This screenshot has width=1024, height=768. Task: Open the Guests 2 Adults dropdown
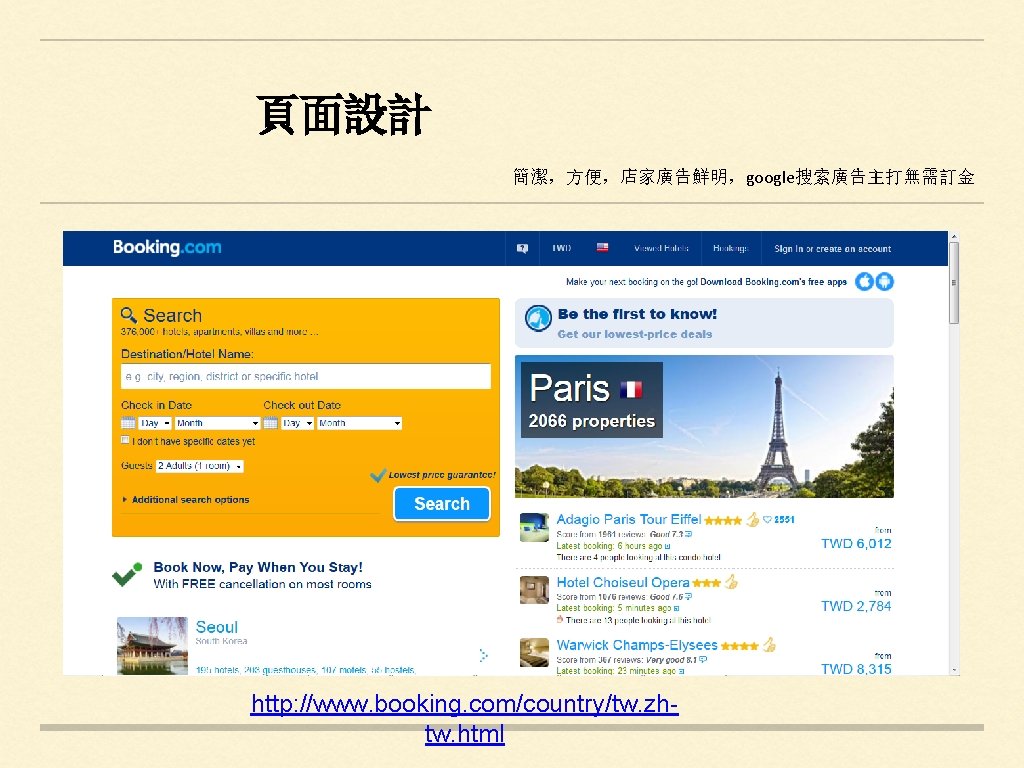coord(200,466)
